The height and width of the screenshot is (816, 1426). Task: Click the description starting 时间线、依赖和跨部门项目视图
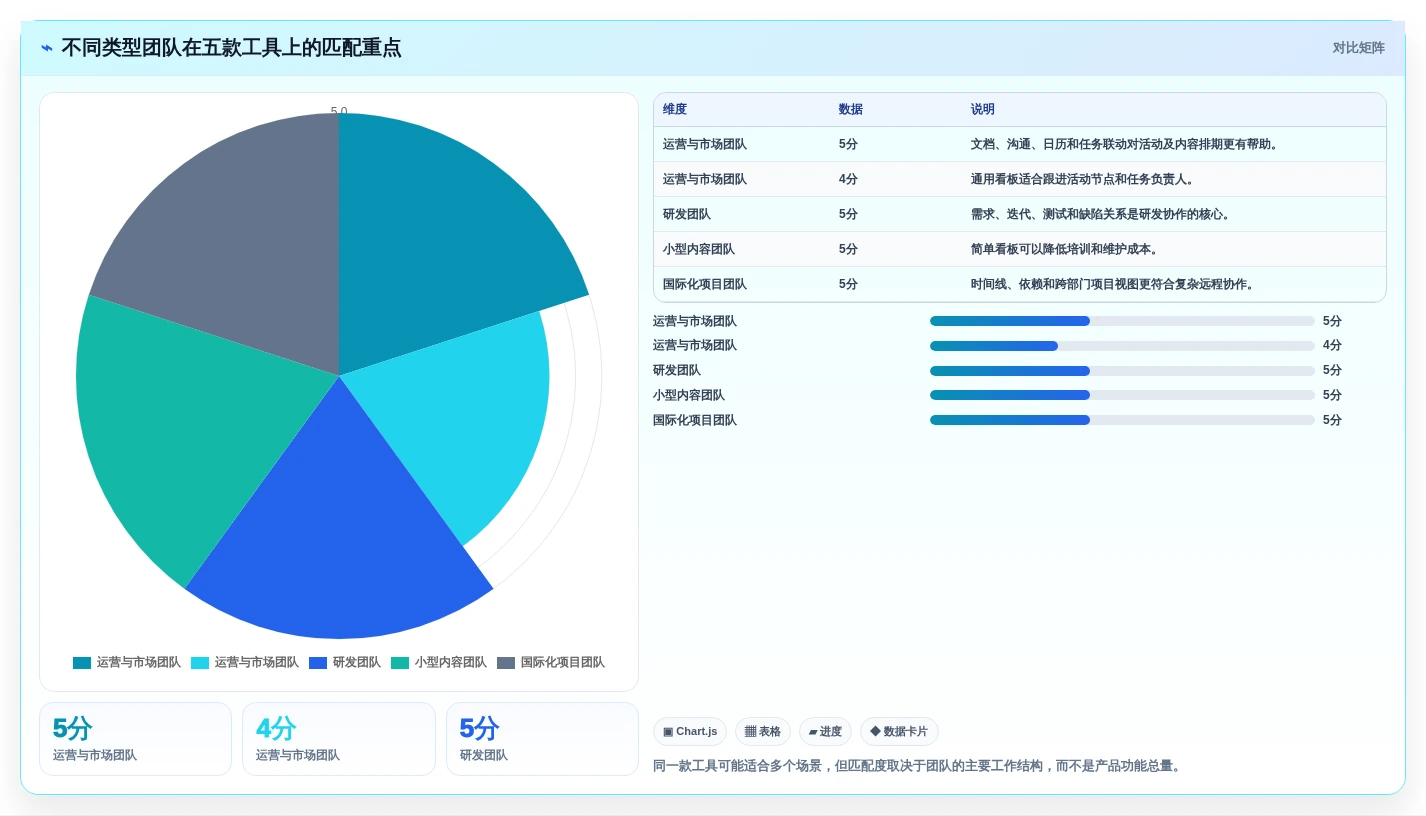[1114, 285]
